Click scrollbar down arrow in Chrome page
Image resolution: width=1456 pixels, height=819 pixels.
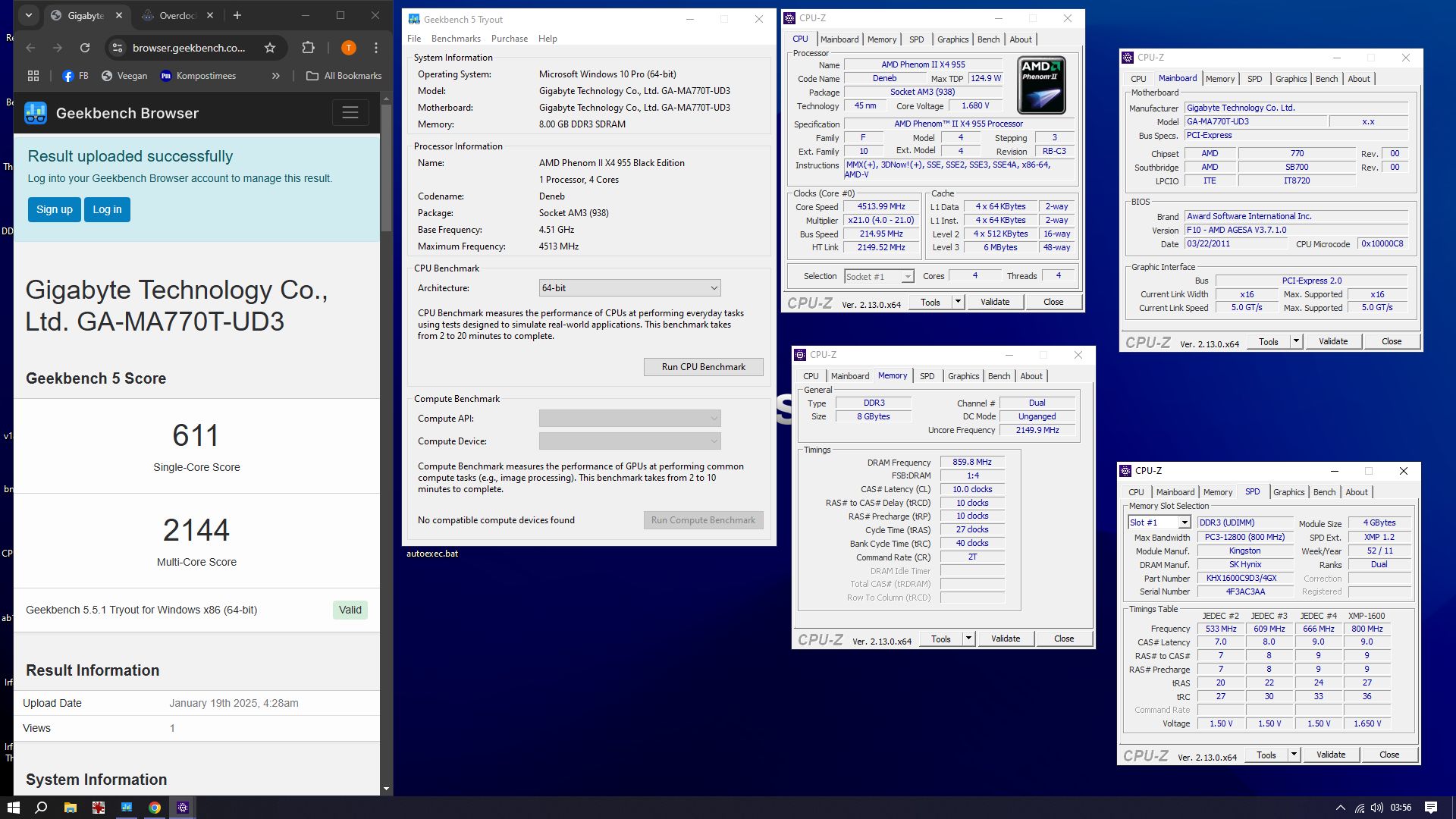pos(386,789)
